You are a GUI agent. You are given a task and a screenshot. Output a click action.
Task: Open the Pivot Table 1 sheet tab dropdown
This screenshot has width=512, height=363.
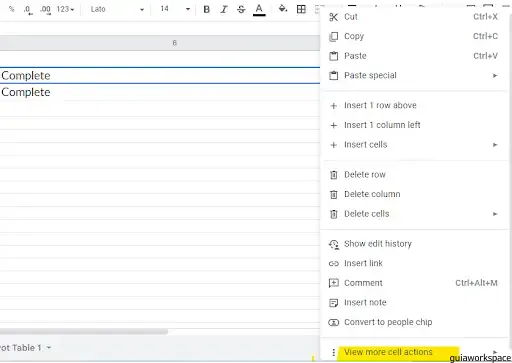(49, 348)
